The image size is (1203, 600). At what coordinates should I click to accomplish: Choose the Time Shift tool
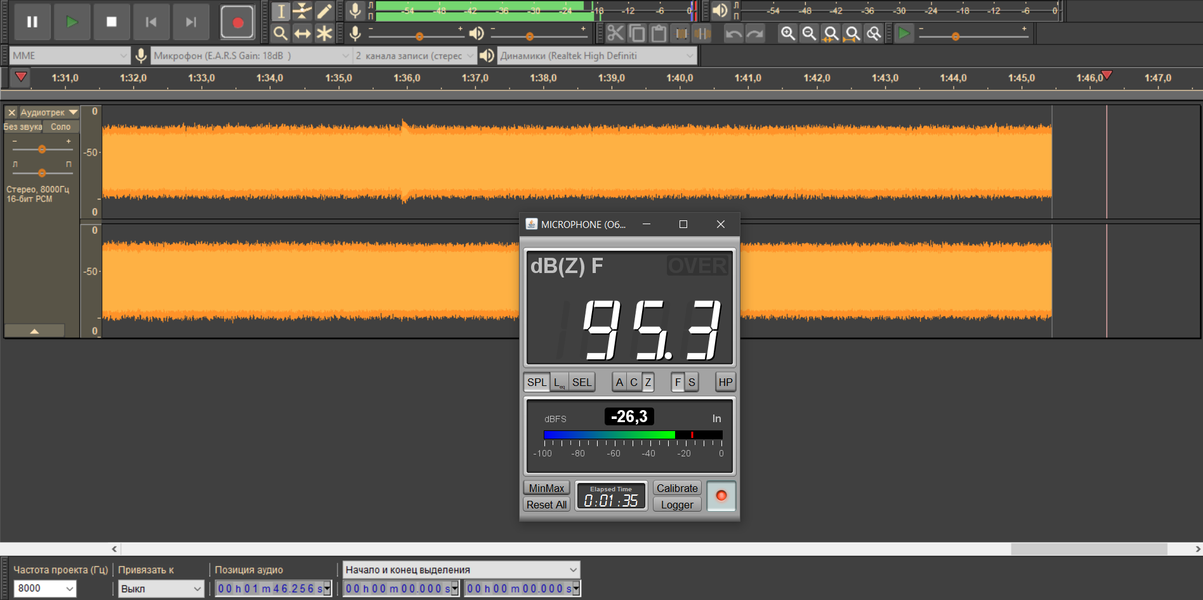(302, 33)
